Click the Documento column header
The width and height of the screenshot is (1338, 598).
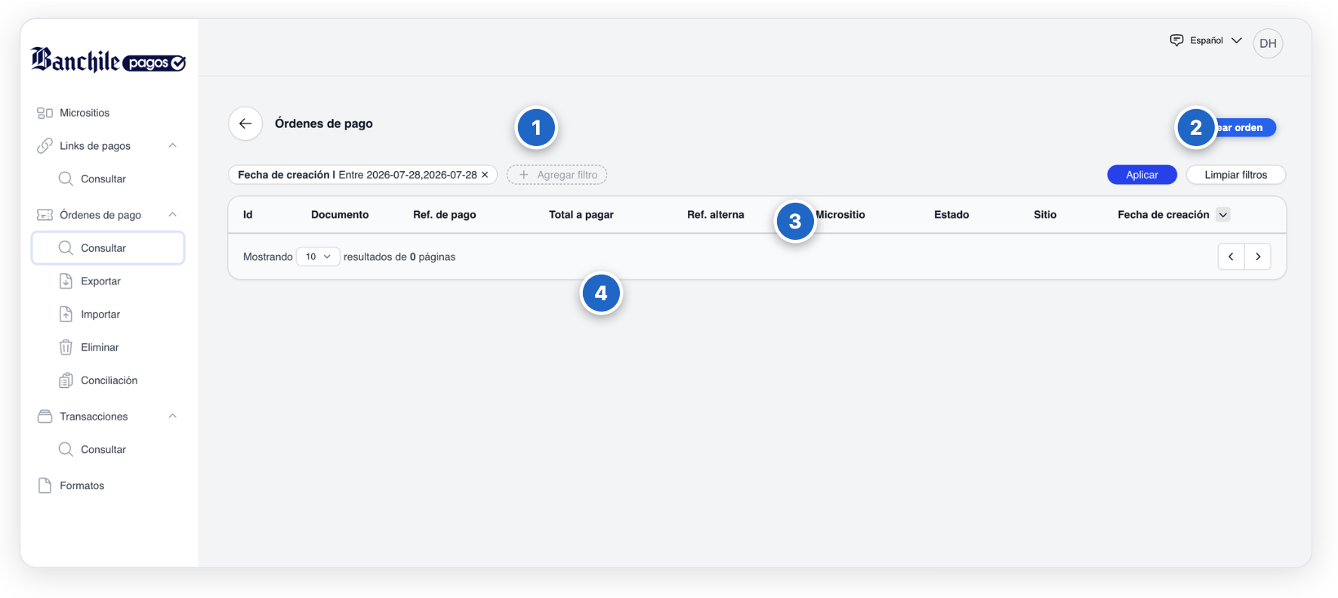click(340, 215)
